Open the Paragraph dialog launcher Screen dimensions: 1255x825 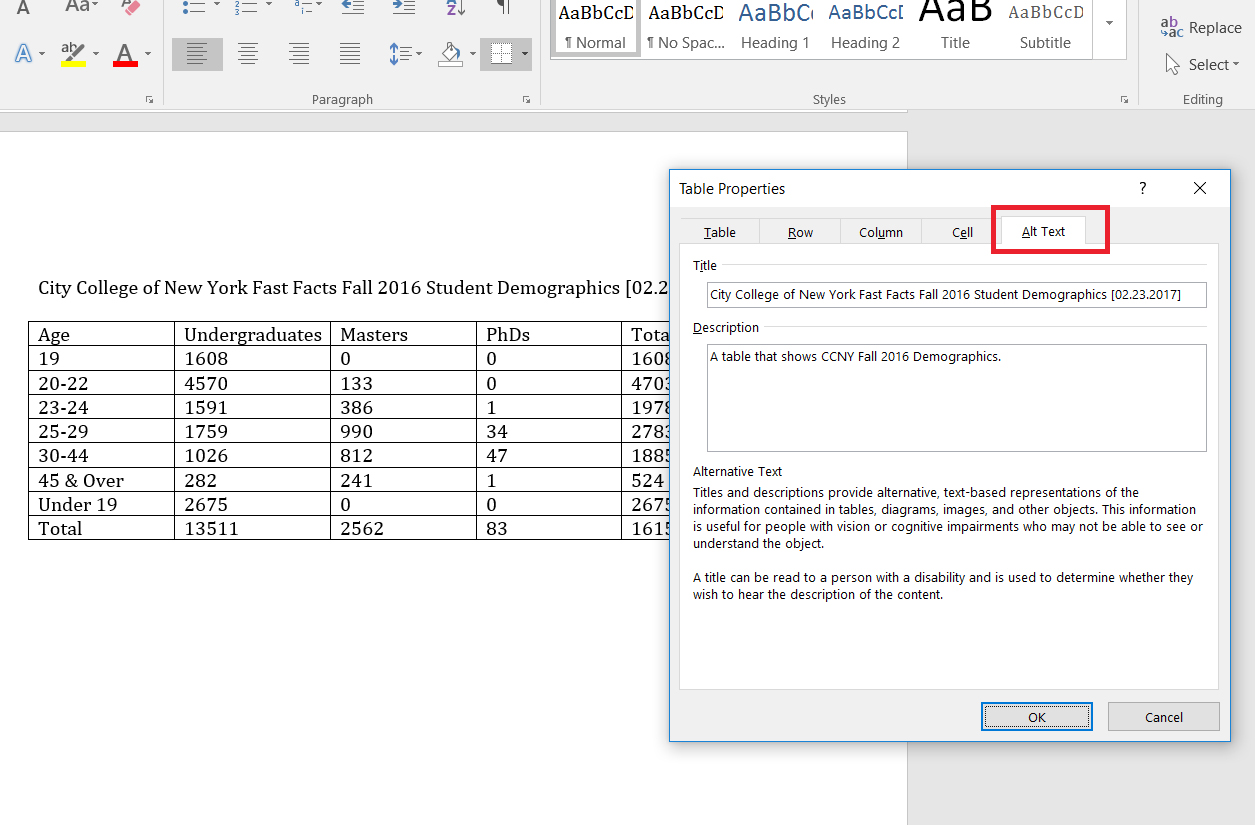pos(526,99)
